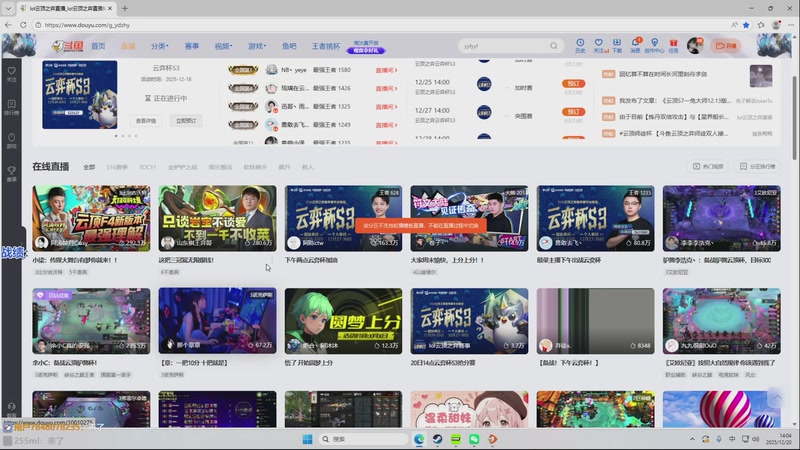Expand the 视频 dropdown menu
The width and height of the screenshot is (800, 450).
coord(223,46)
